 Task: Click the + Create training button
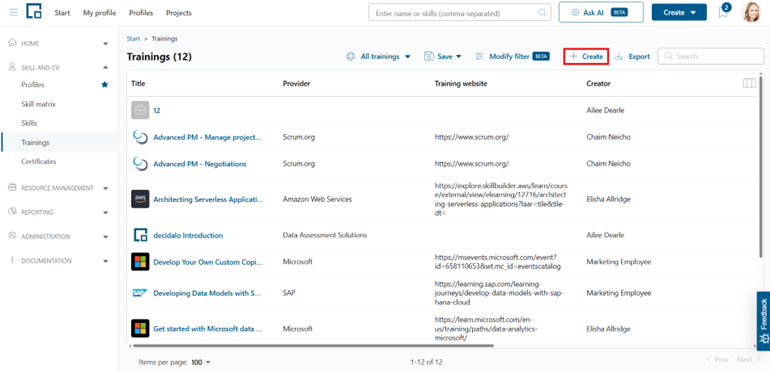(x=586, y=56)
